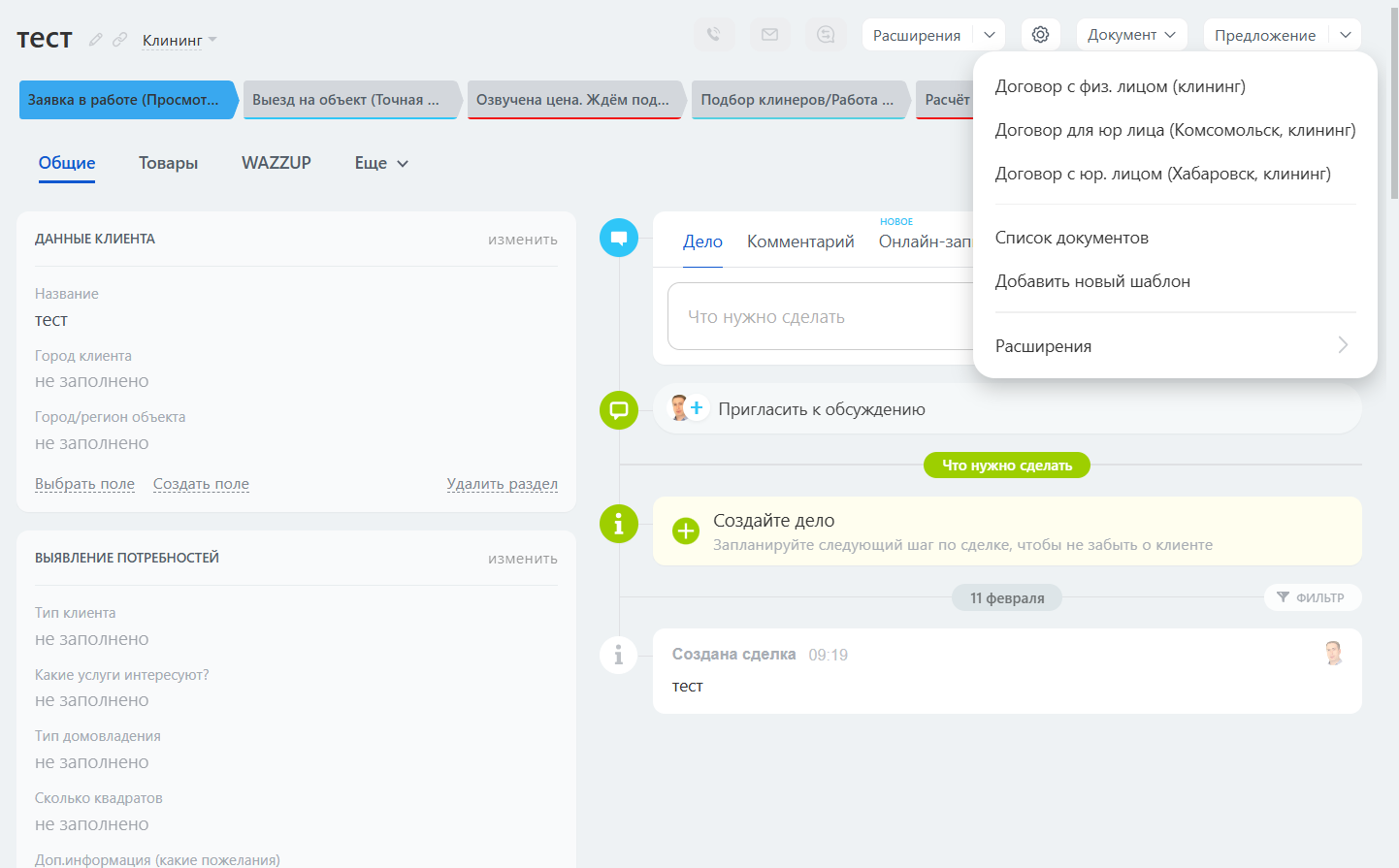Expand the Еще tab menu
The width and height of the screenshot is (1399, 868).
381,163
